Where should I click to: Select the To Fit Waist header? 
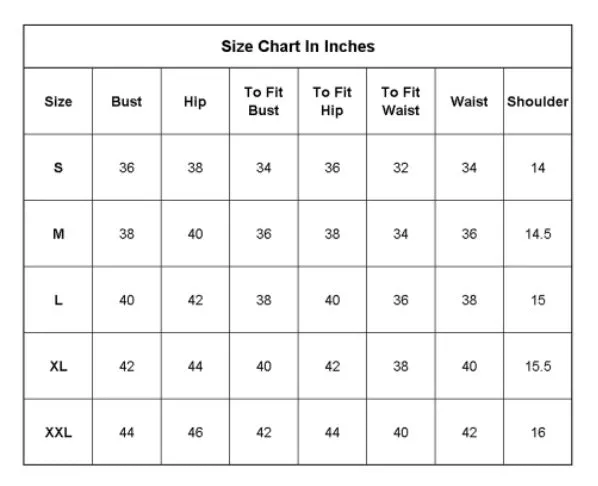(x=401, y=101)
